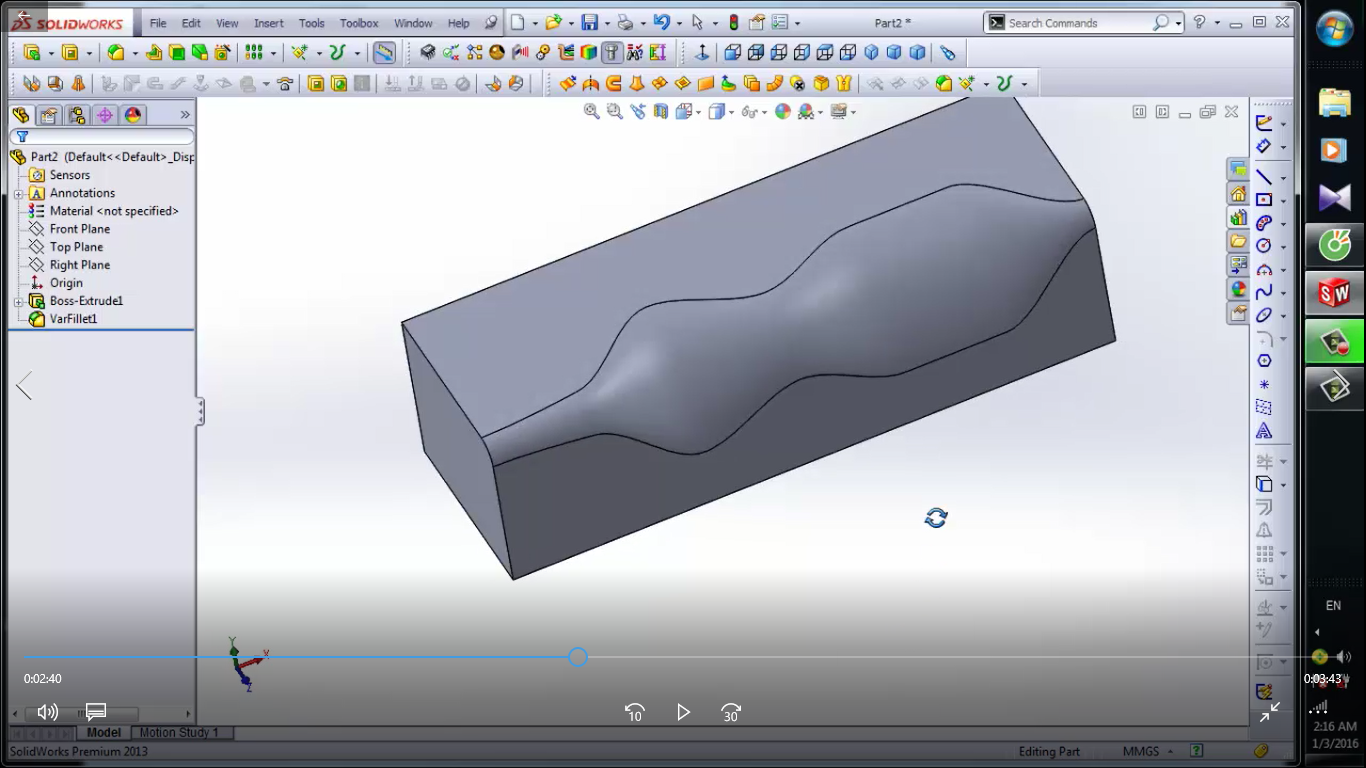The width and height of the screenshot is (1366, 768).
Task: Open the View menu
Action: point(227,23)
